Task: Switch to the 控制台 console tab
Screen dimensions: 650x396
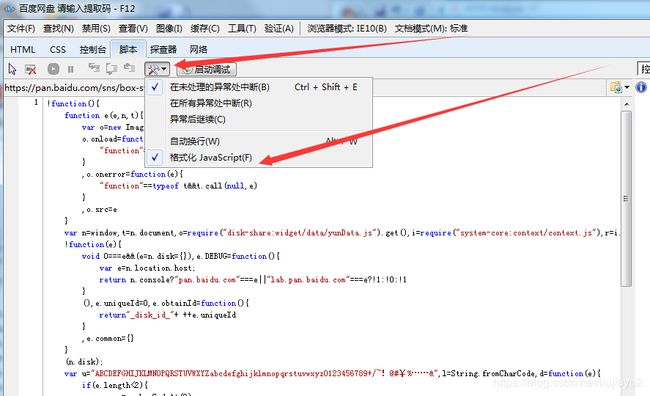Action: [93, 50]
